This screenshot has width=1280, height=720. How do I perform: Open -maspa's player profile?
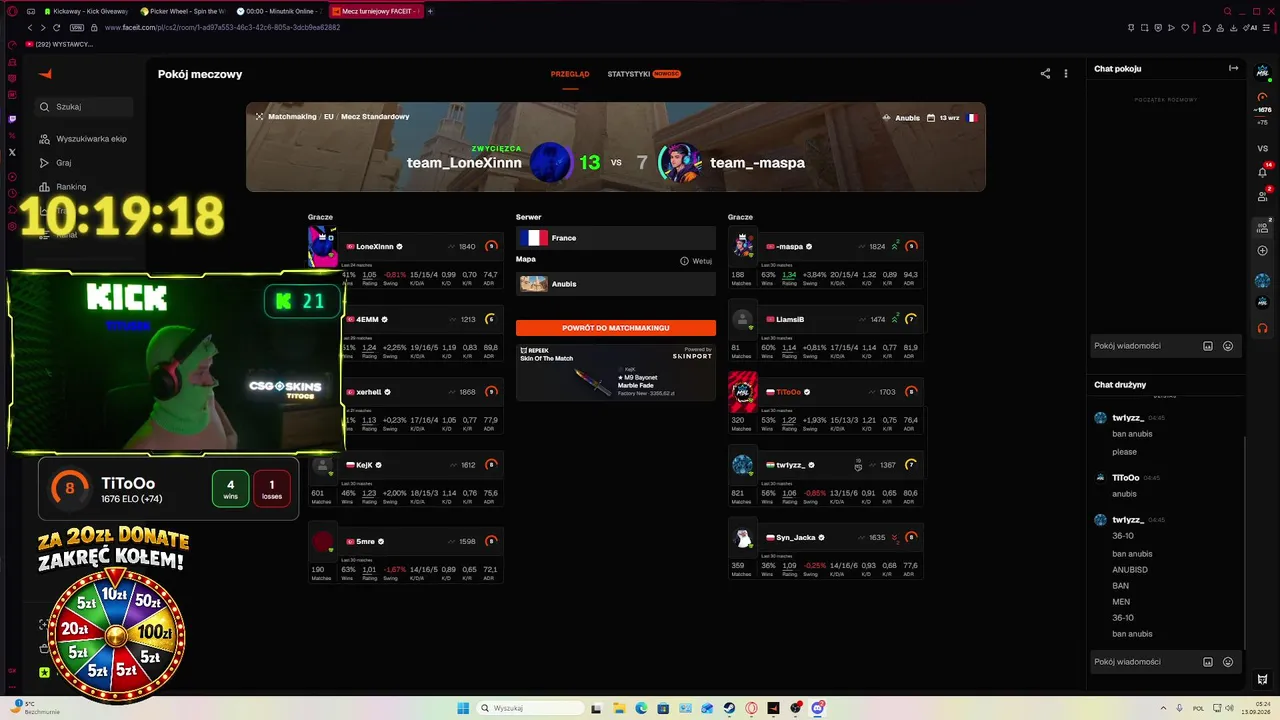pyautogui.click(x=789, y=246)
